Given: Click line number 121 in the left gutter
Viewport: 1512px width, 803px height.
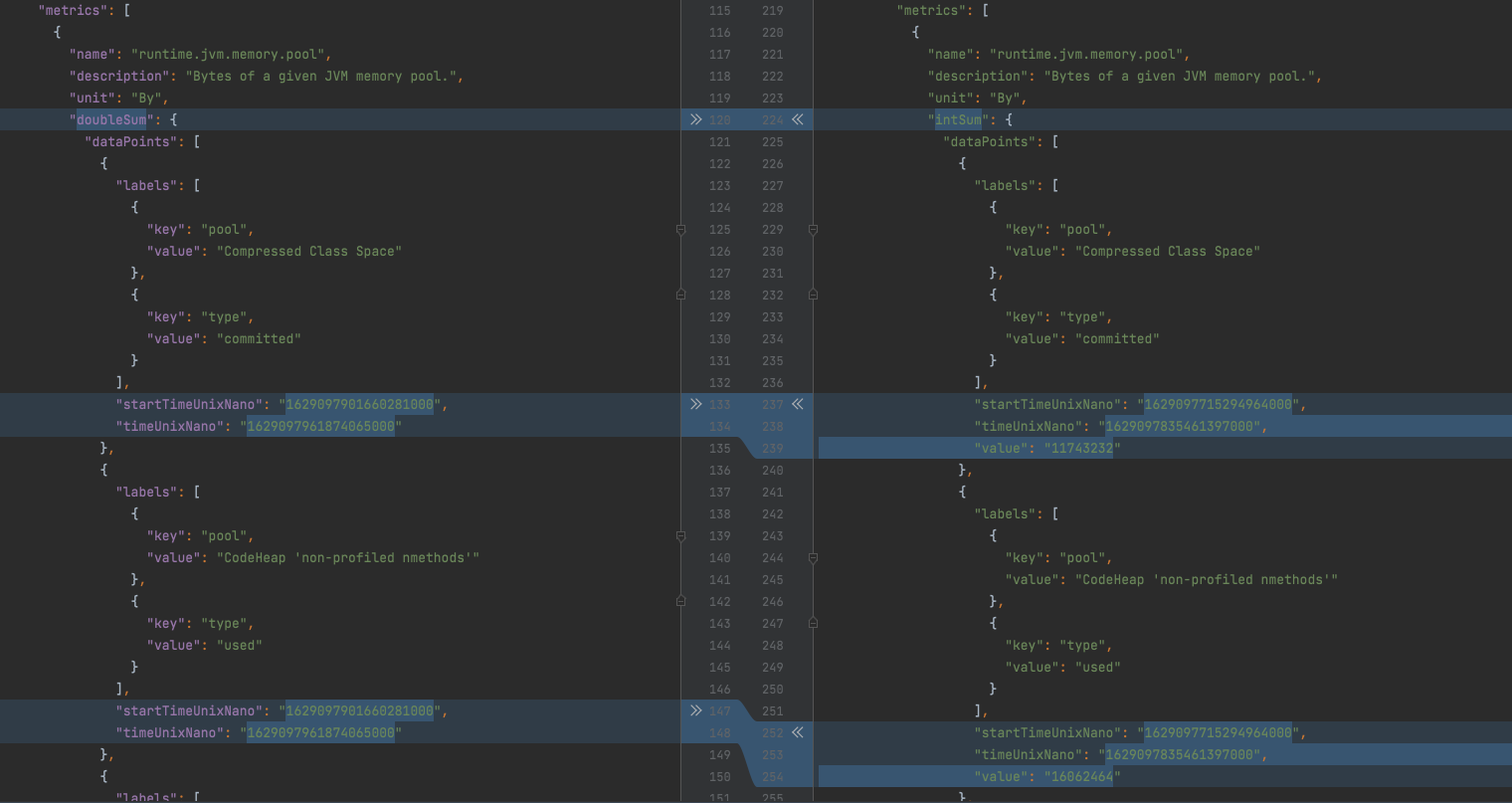Looking at the screenshot, I should coord(720,141).
